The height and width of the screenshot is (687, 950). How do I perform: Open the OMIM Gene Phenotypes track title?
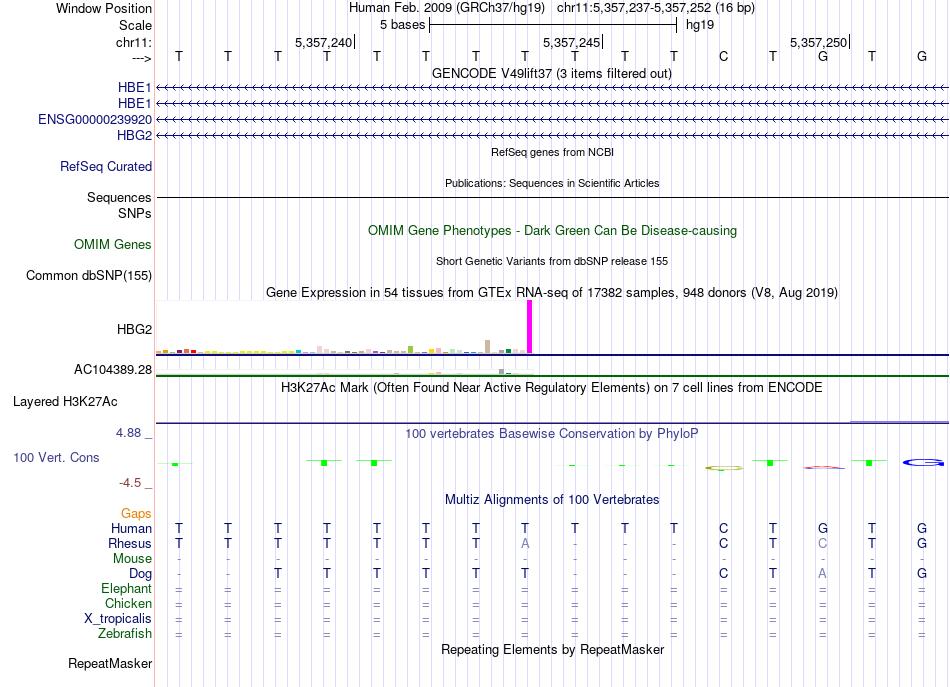pos(553,230)
